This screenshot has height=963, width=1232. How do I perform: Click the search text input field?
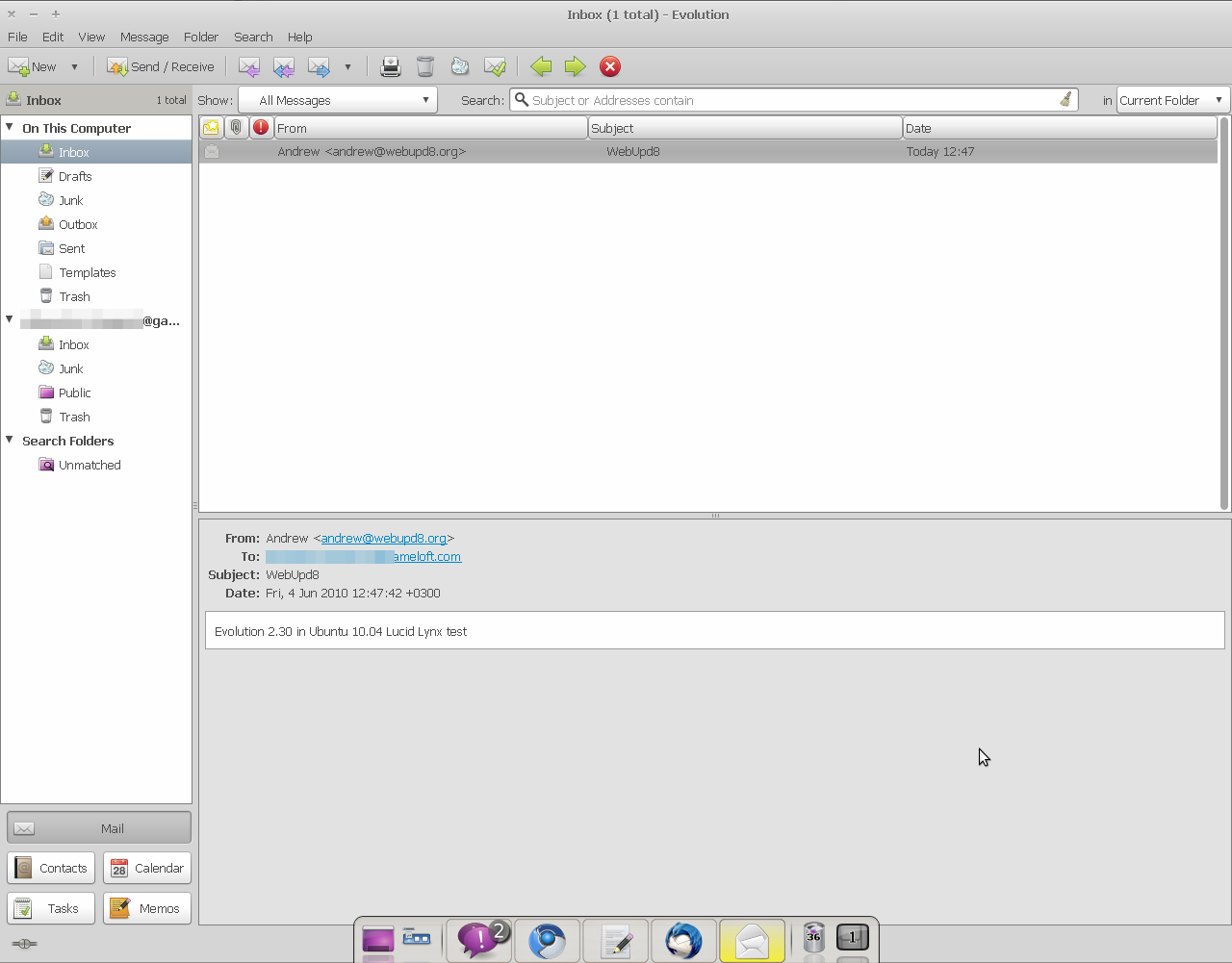[793, 100]
